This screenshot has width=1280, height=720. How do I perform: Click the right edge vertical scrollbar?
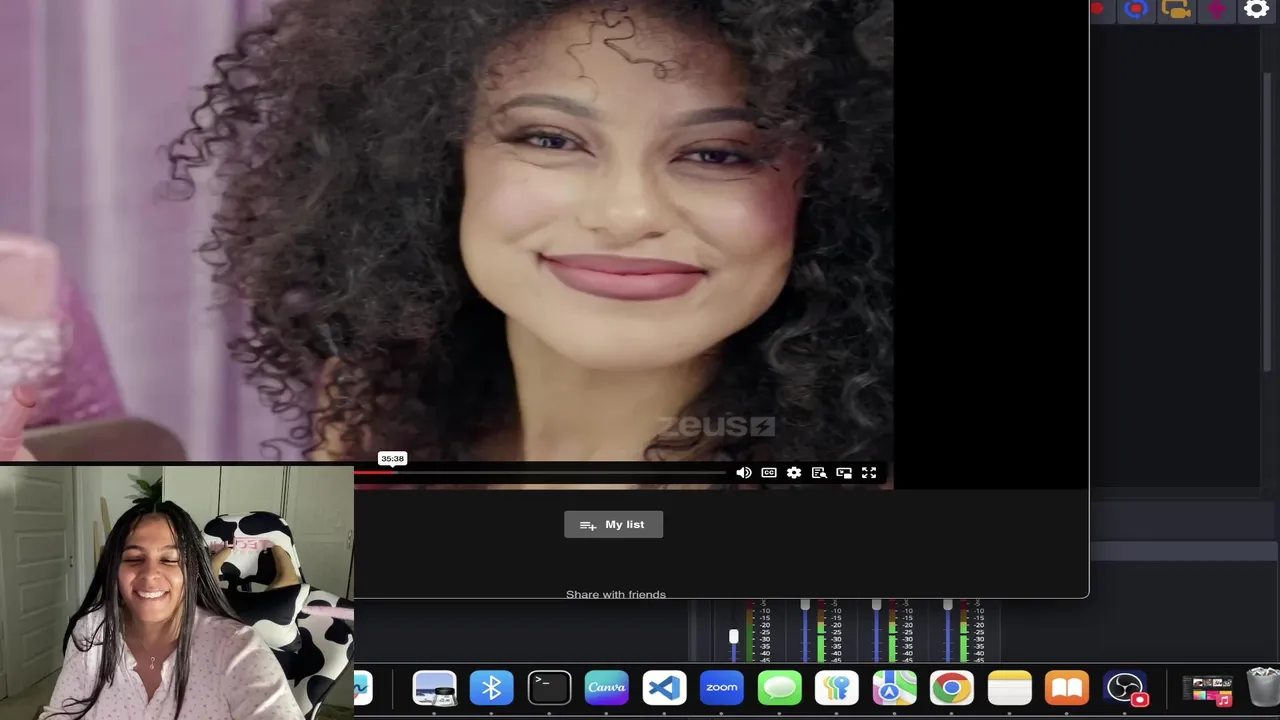(x=1268, y=220)
